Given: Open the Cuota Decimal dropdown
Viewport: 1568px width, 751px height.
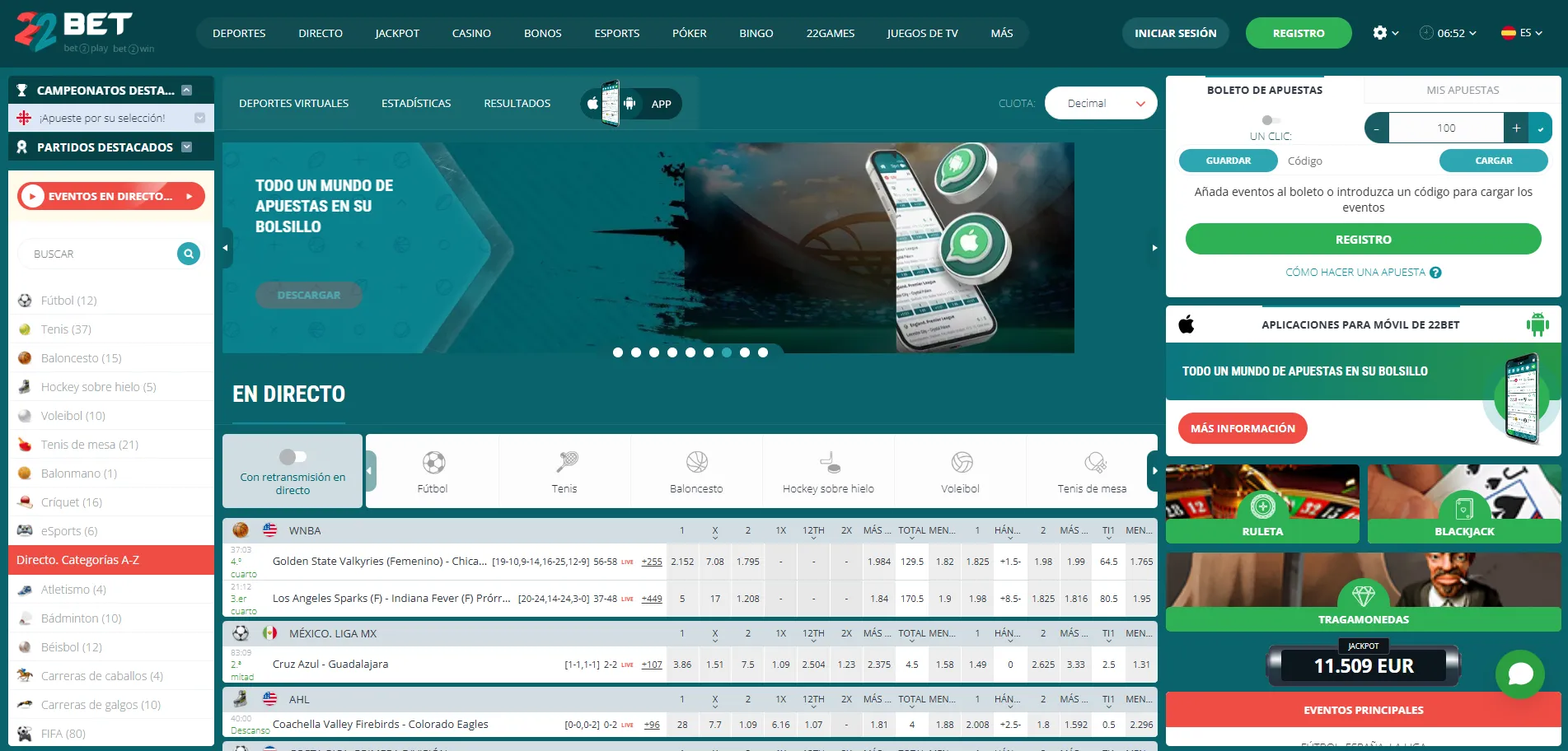Looking at the screenshot, I should tap(1101, 104).
